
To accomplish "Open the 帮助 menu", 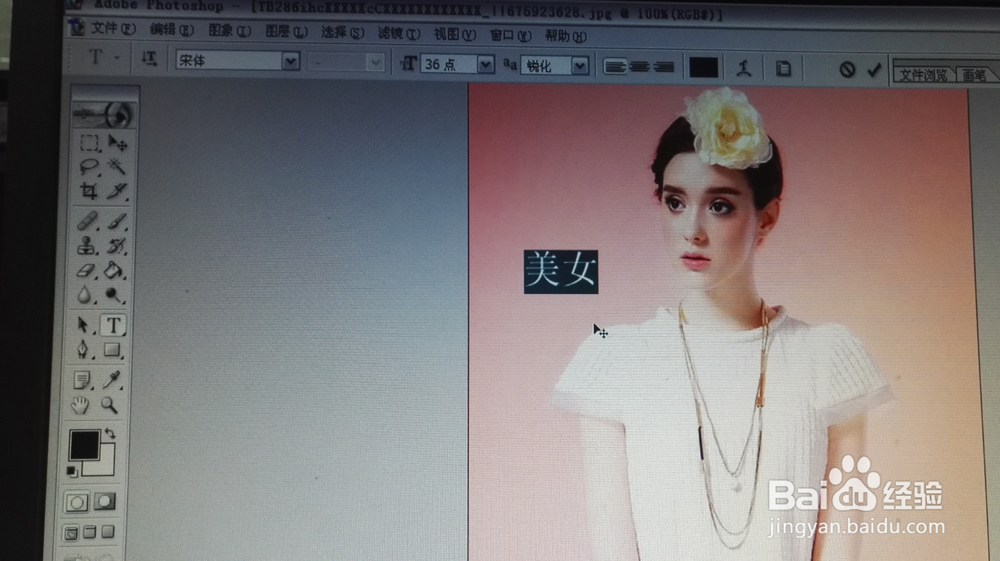I will tap(566, 36).
